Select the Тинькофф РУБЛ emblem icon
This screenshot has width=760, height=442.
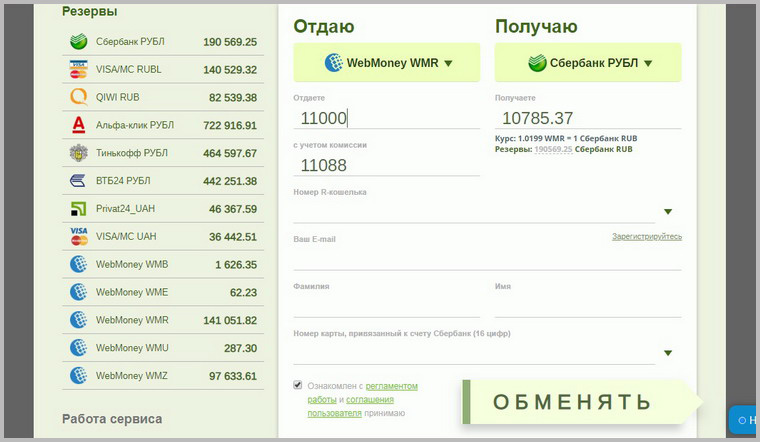pos(79,153)
